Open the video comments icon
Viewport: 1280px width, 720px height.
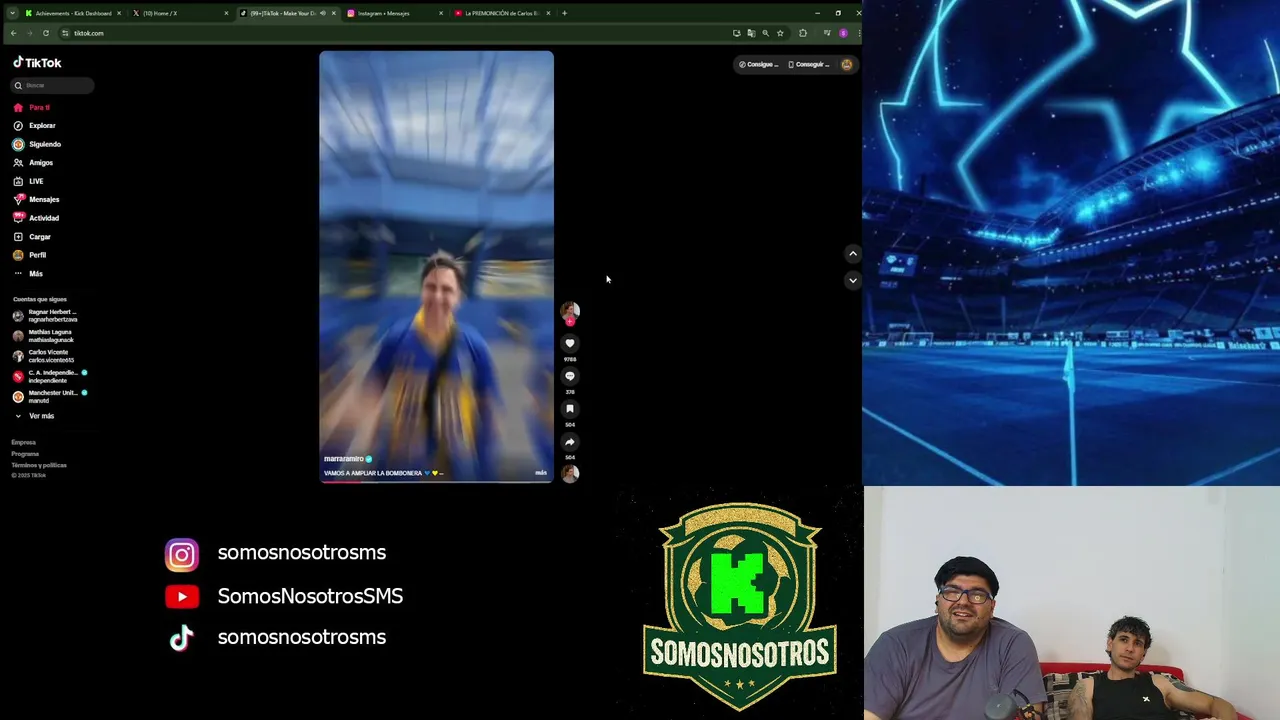(570, 376)
